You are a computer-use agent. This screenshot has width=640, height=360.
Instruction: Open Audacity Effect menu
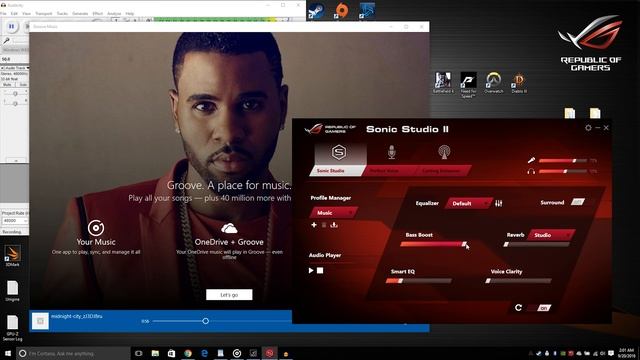pyautogui.click(x=98, y=13)
